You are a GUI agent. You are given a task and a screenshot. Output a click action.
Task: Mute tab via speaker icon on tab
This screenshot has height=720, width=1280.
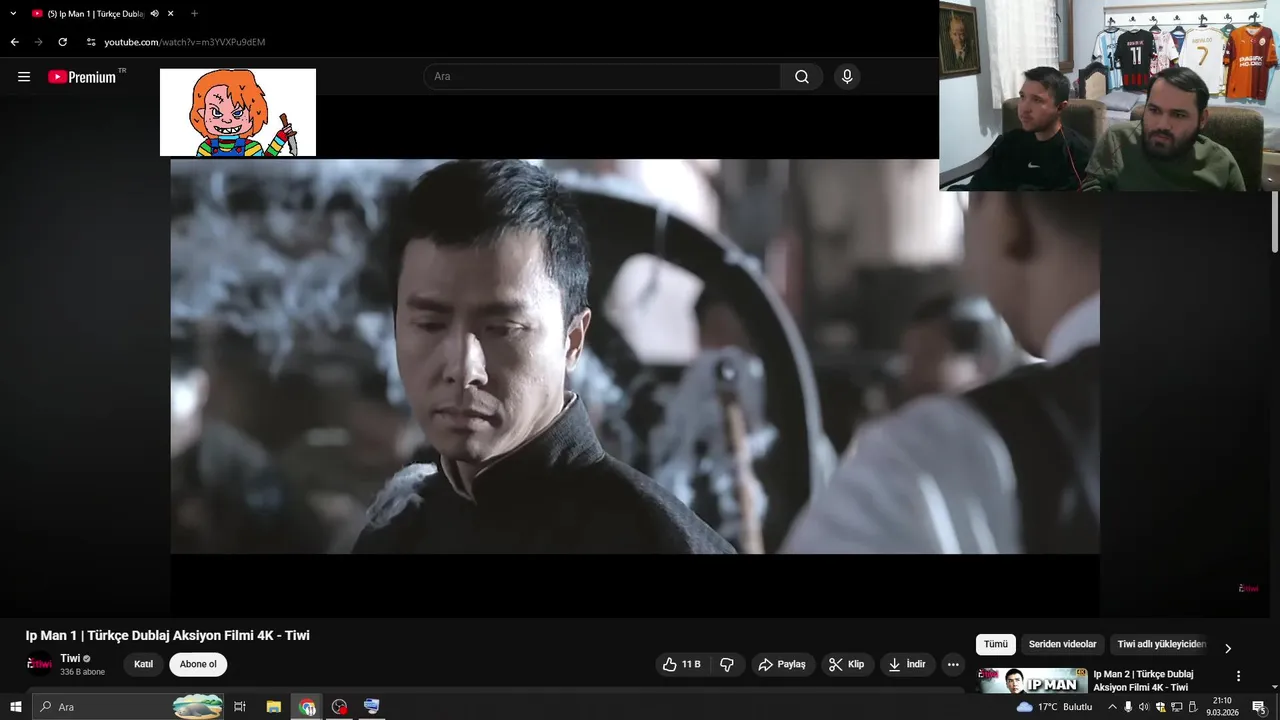[x=155, y=14]
